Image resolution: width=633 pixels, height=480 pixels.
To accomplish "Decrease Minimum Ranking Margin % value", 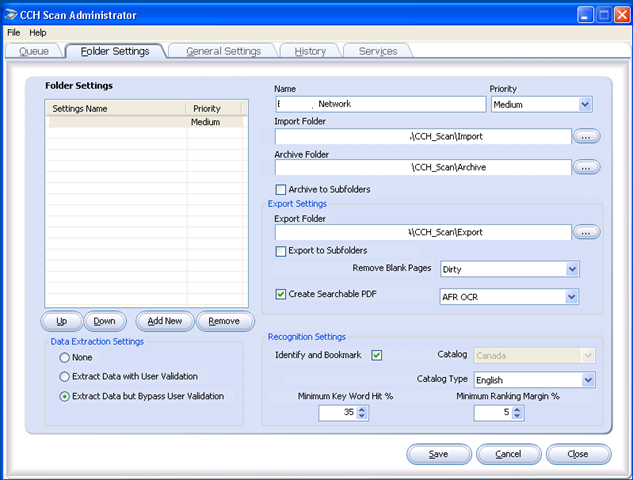I will tap(517, 416).
